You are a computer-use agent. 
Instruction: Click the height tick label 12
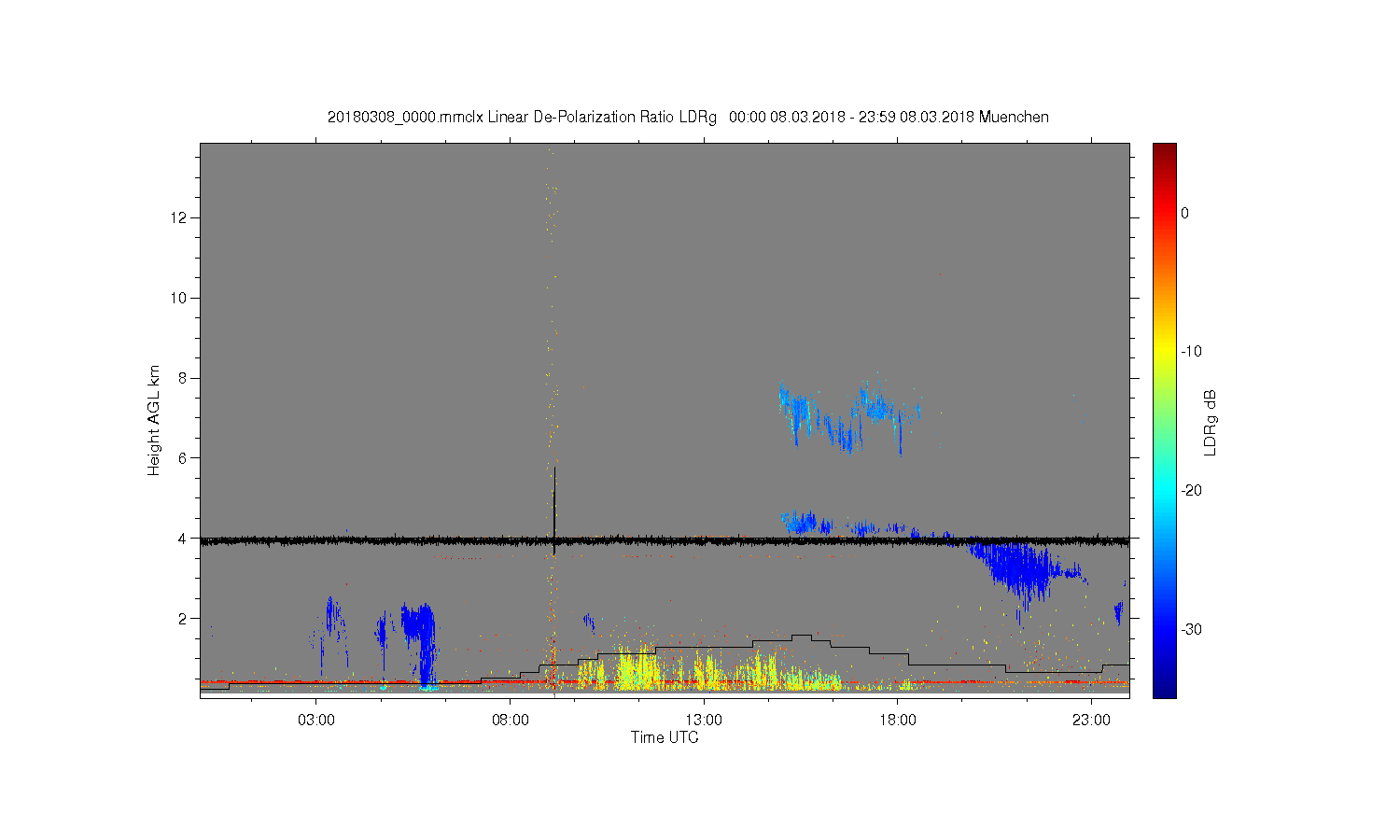coord(180,217)
